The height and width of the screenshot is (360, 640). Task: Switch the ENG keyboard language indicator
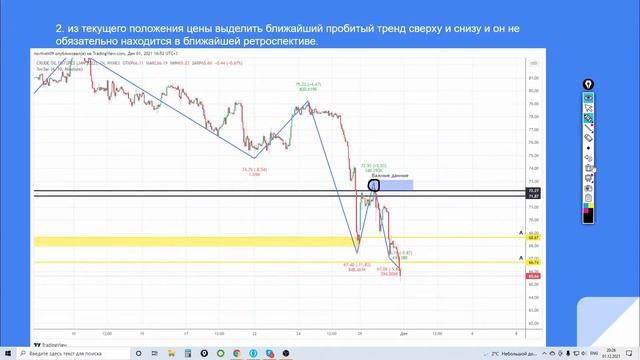pyautogui.click(x=594, y=353)
